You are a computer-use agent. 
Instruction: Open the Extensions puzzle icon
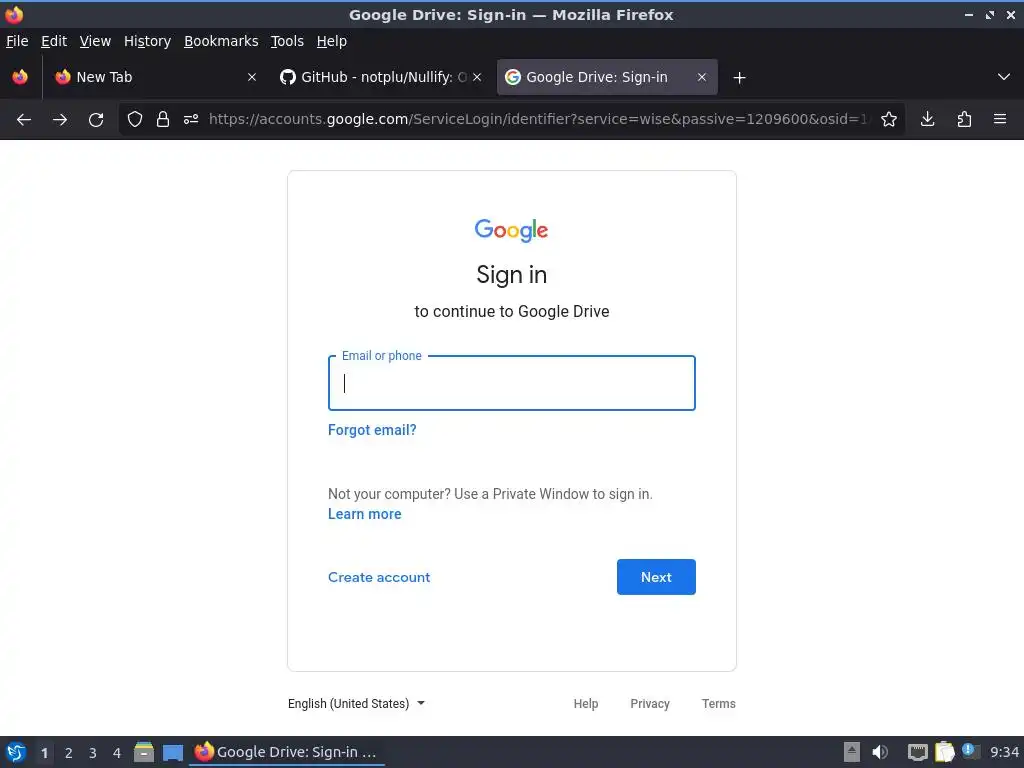tap(964, 120)
